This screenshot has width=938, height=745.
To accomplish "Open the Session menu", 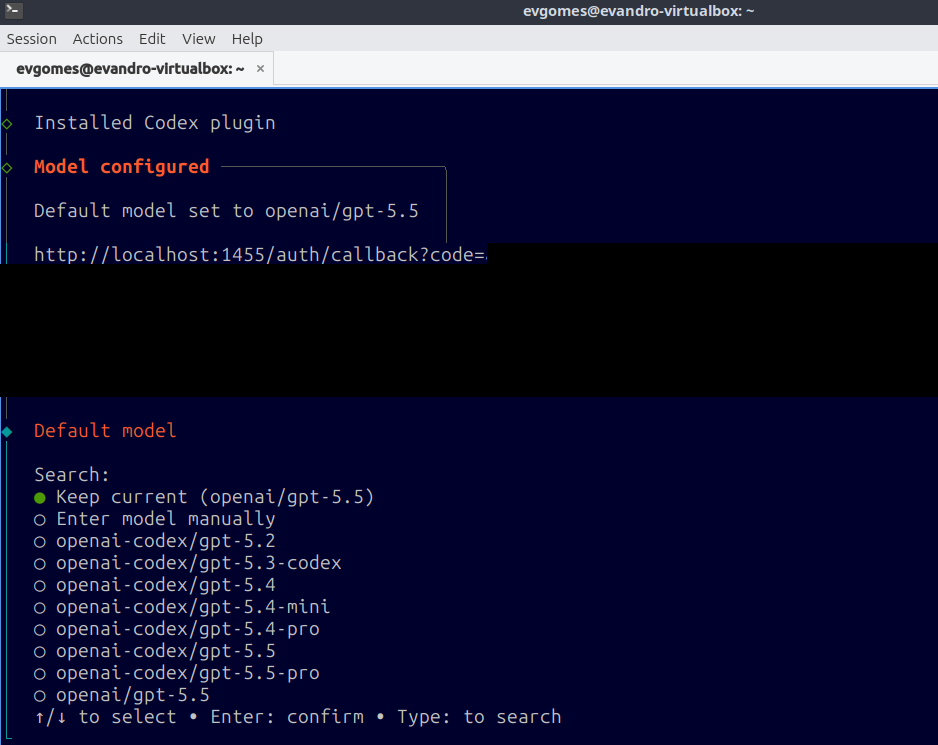I will click(x=31, y=39).
